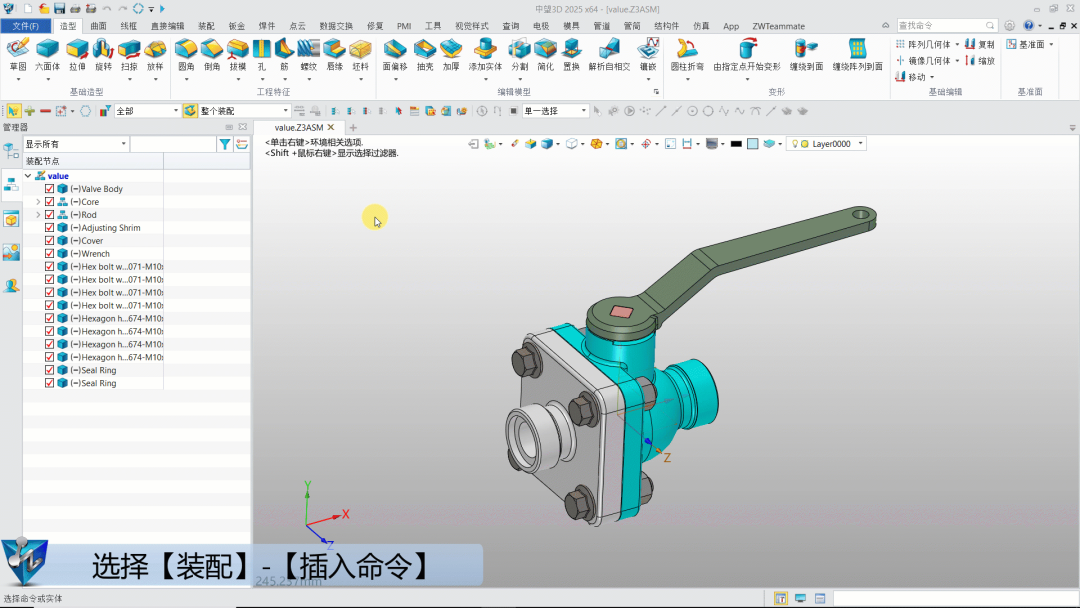
Task: Click the filter funnel icon in manager panel
Action: click(225, 144)
